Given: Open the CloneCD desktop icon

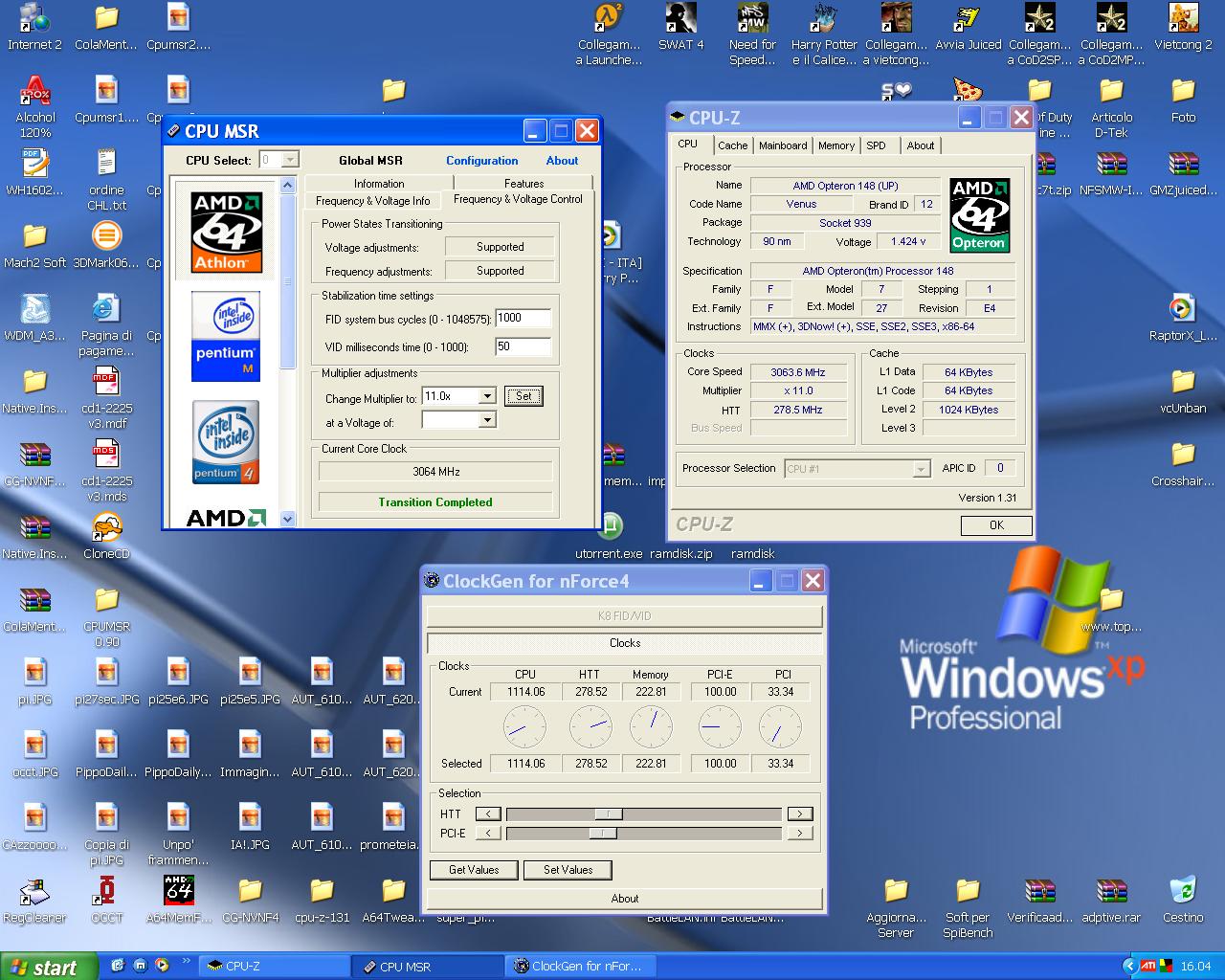Looking at the screenshot, I should (106, 537).
